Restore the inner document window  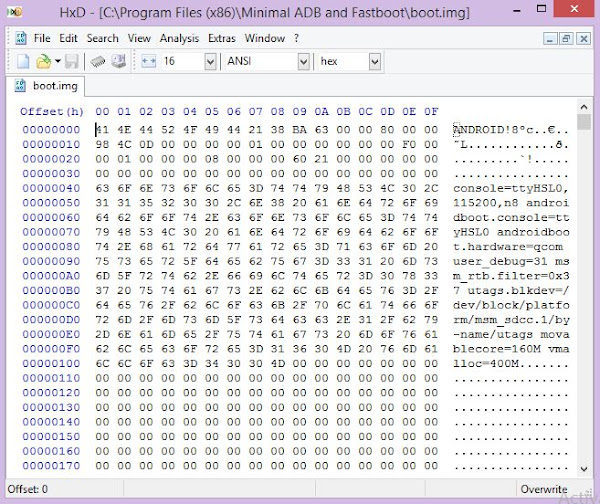click(567, 39)
